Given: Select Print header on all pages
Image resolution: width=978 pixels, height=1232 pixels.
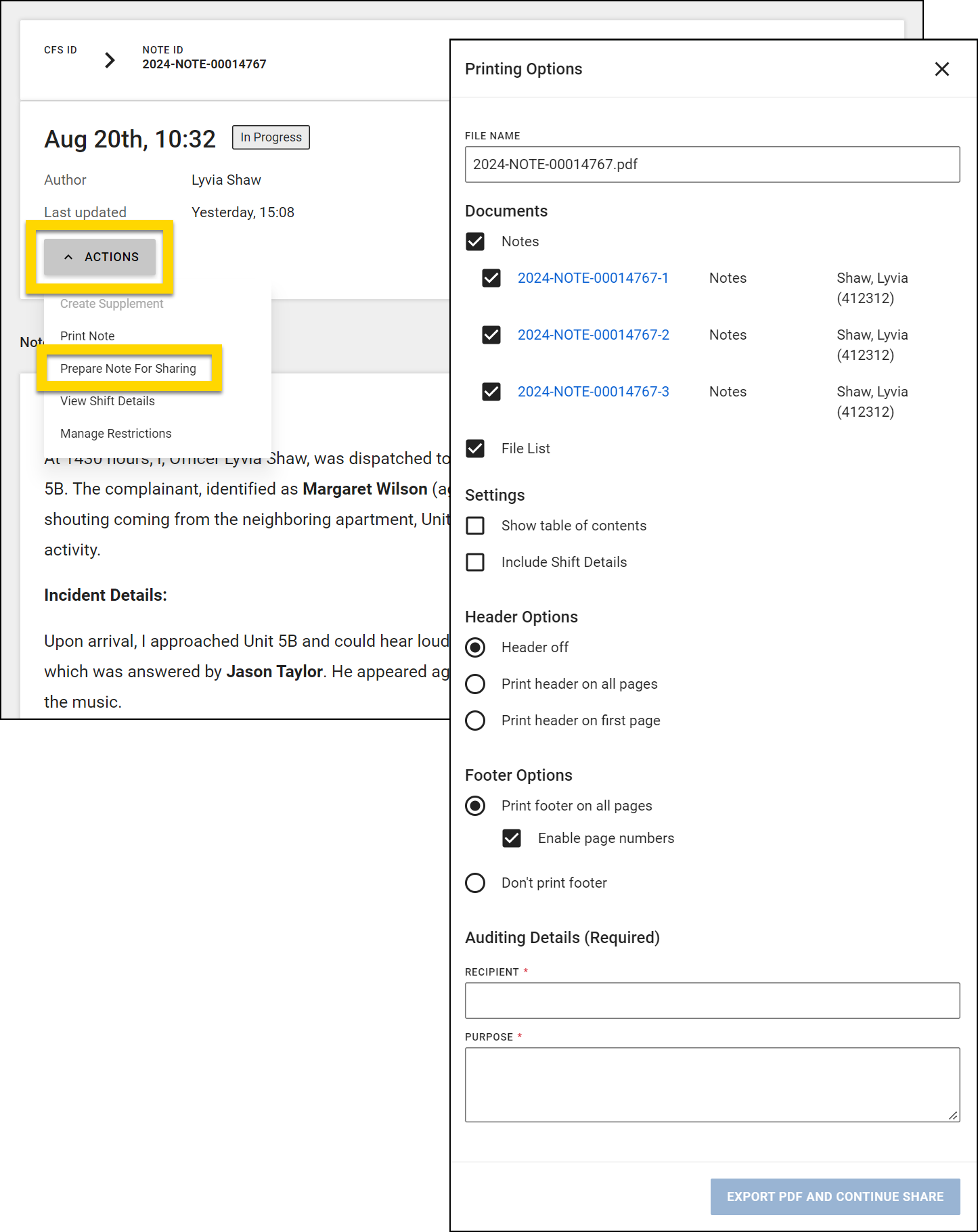Looking at the screenshot, I should (x=475, y=684).
